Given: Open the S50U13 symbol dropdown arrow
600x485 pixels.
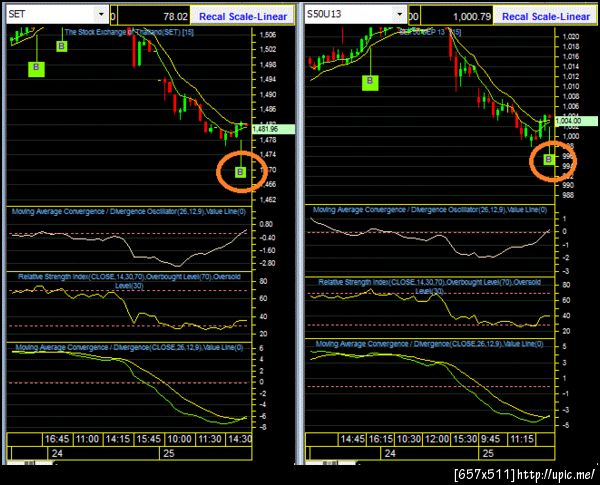Looking at the screenshot, I should 399,15.
